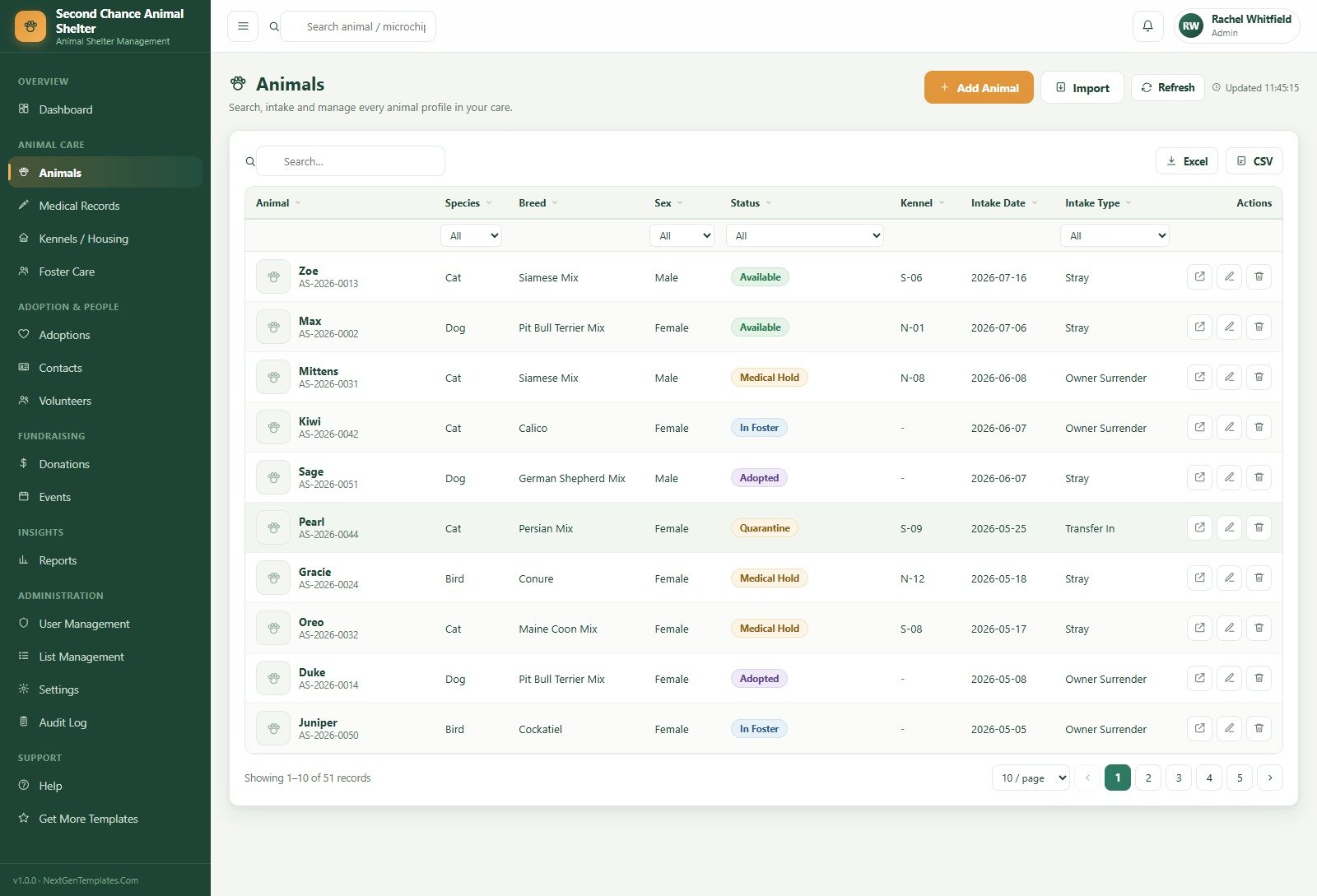Export the table as CSV
This screenshot has width=1317, height=896.
click(1254, 161)
